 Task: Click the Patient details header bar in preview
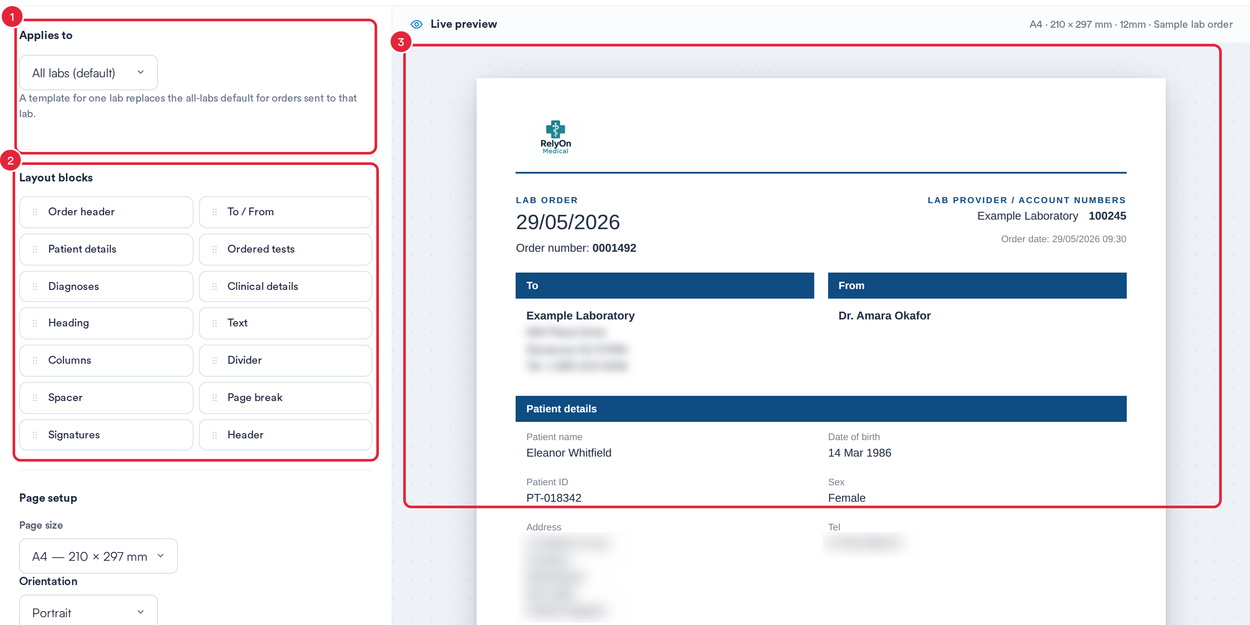click(821, 409)
